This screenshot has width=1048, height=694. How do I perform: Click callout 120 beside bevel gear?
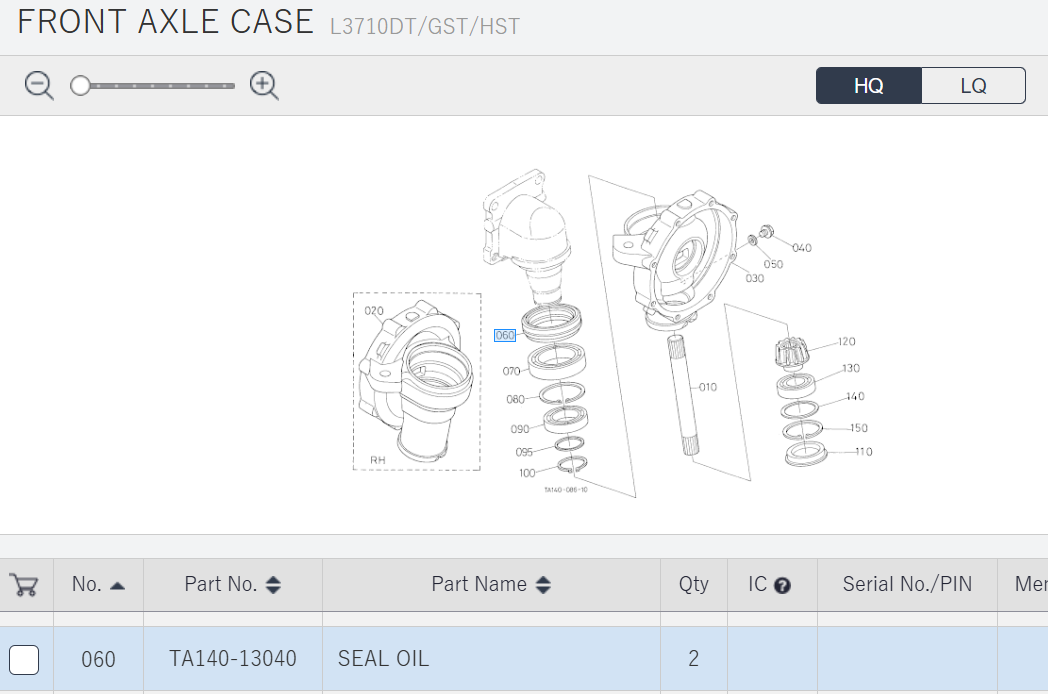pyautogui.click(x=846, y=342)
